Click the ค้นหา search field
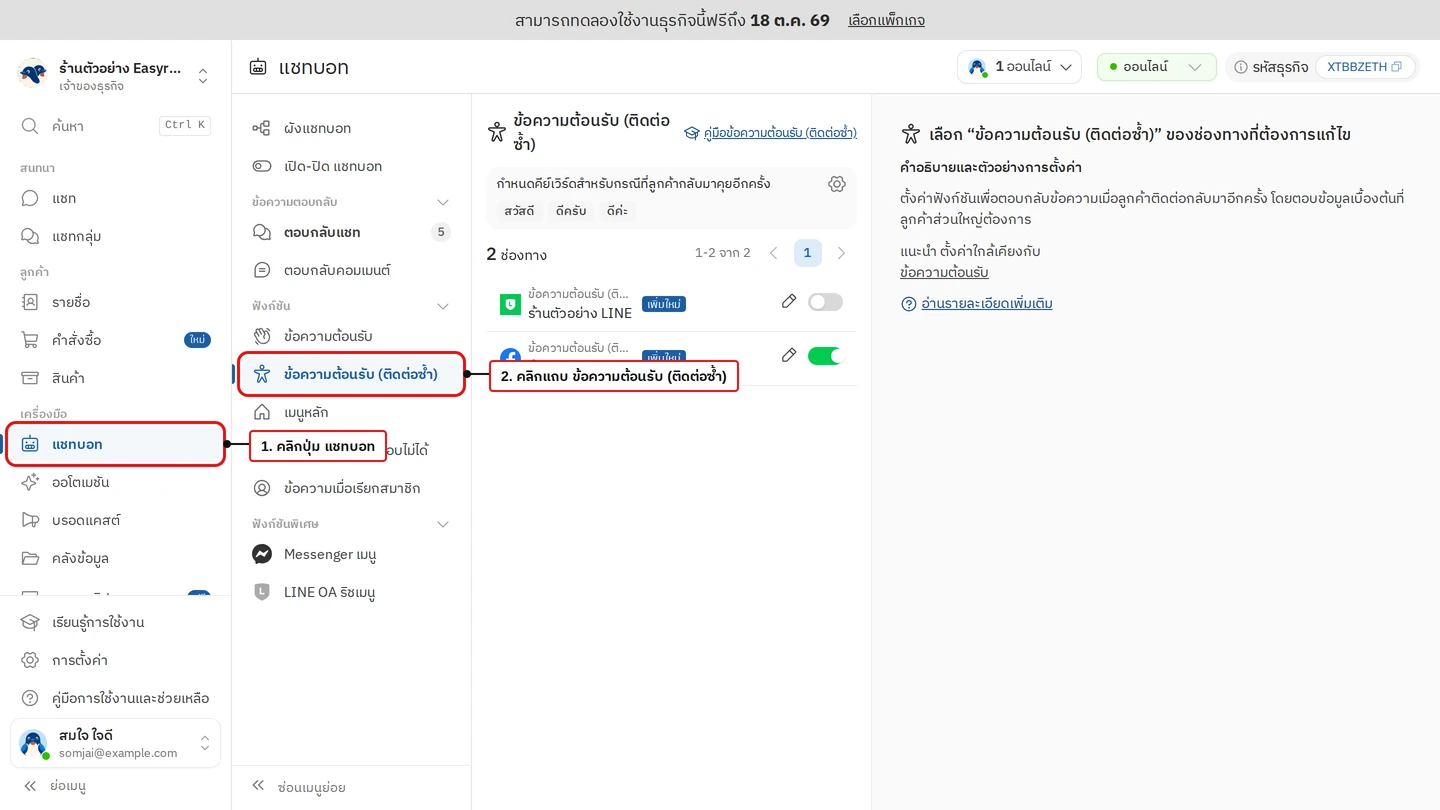 pos(115,126)
